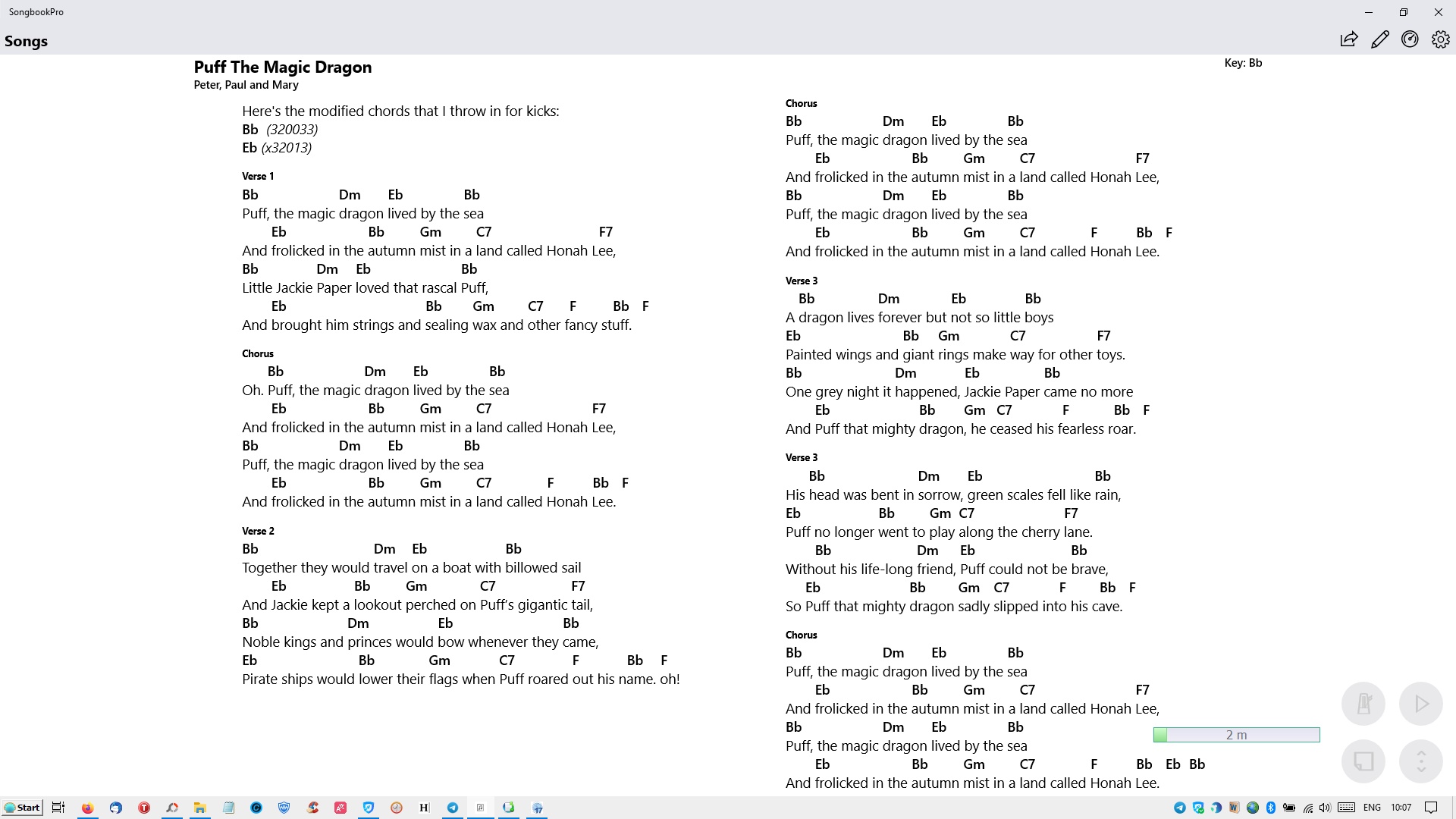The height and width of the screenshot is (819, 1456).
Task: Click the 2 m progress bar
Action: point(1236,735)
